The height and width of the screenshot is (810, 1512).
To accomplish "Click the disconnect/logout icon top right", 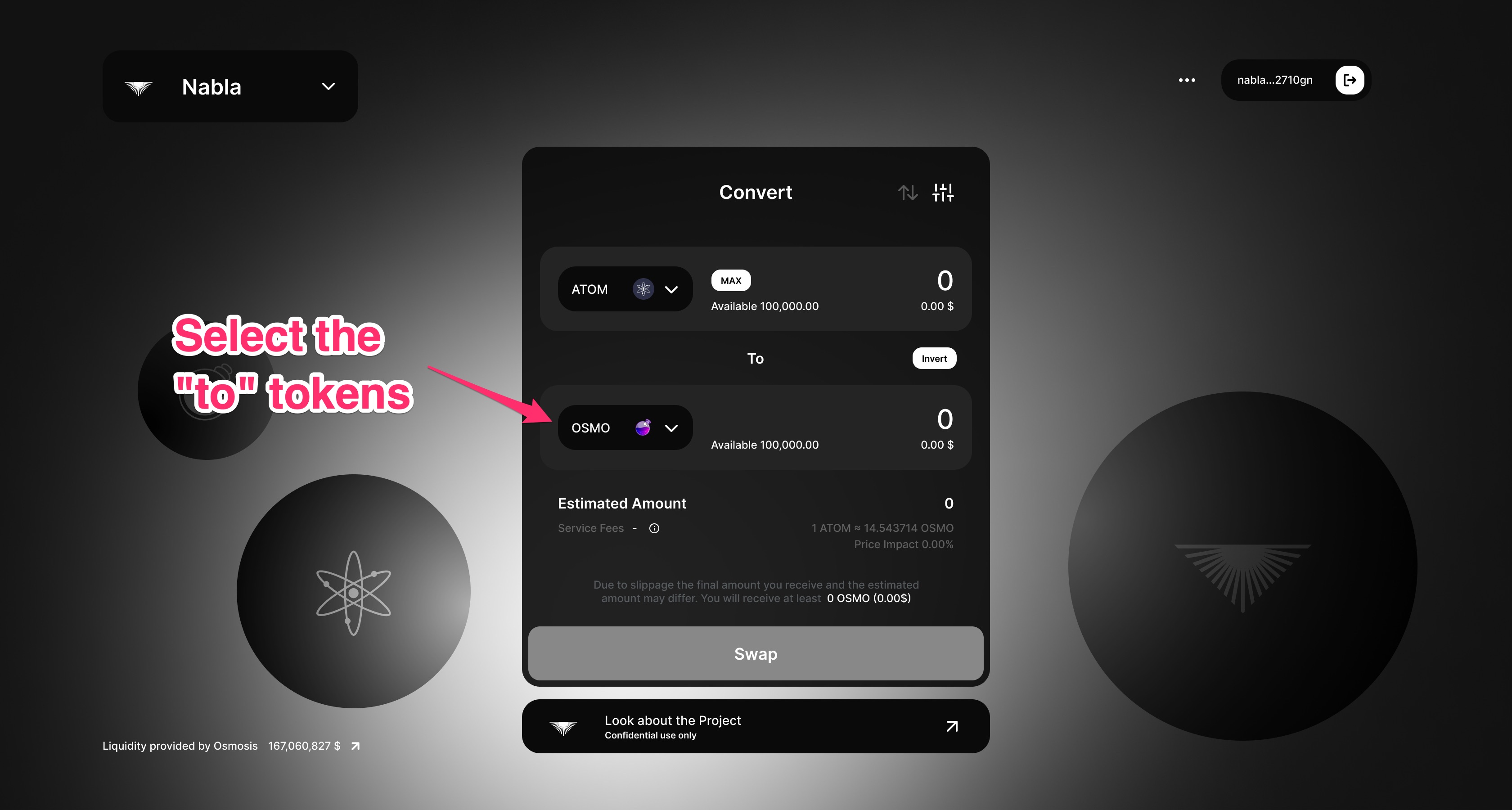I will click(x=1352, y=80).
